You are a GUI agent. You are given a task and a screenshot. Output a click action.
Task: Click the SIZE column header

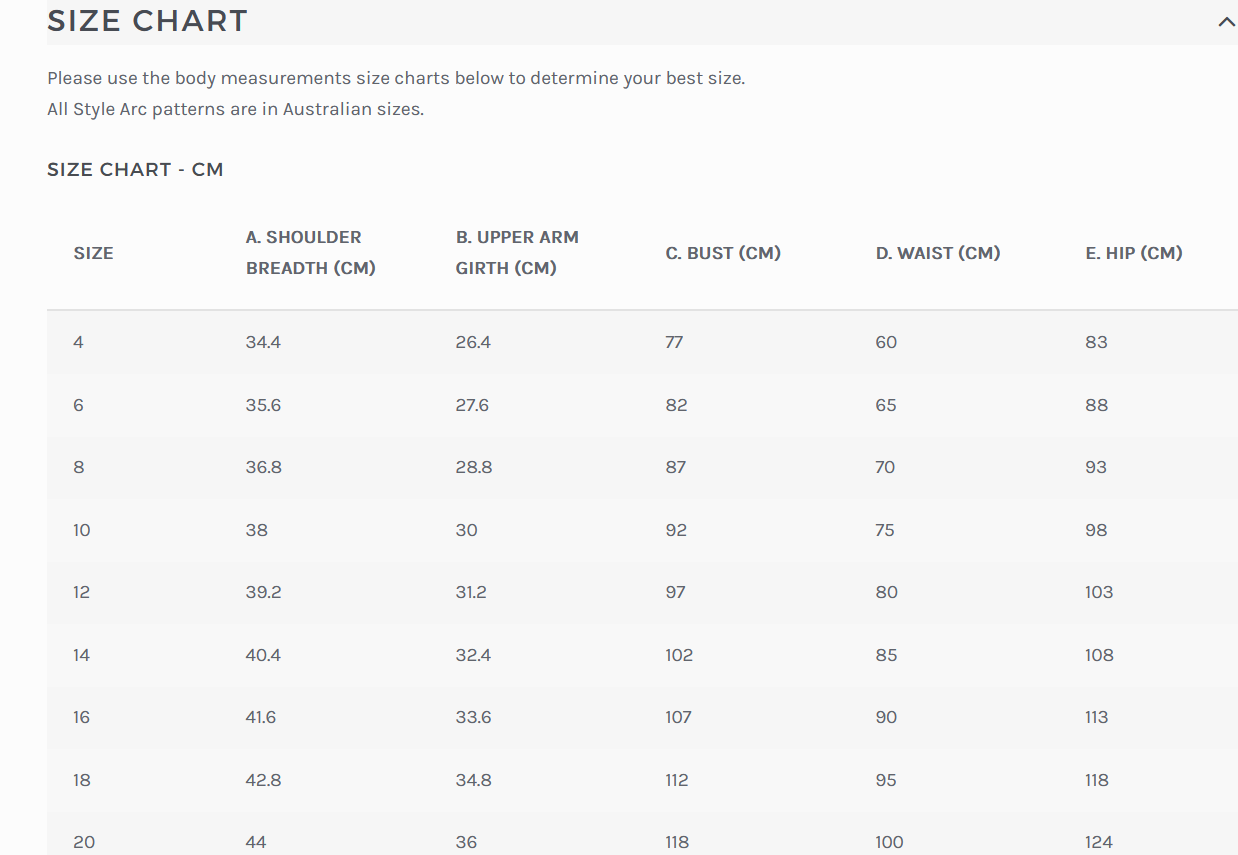click(93, 253)
